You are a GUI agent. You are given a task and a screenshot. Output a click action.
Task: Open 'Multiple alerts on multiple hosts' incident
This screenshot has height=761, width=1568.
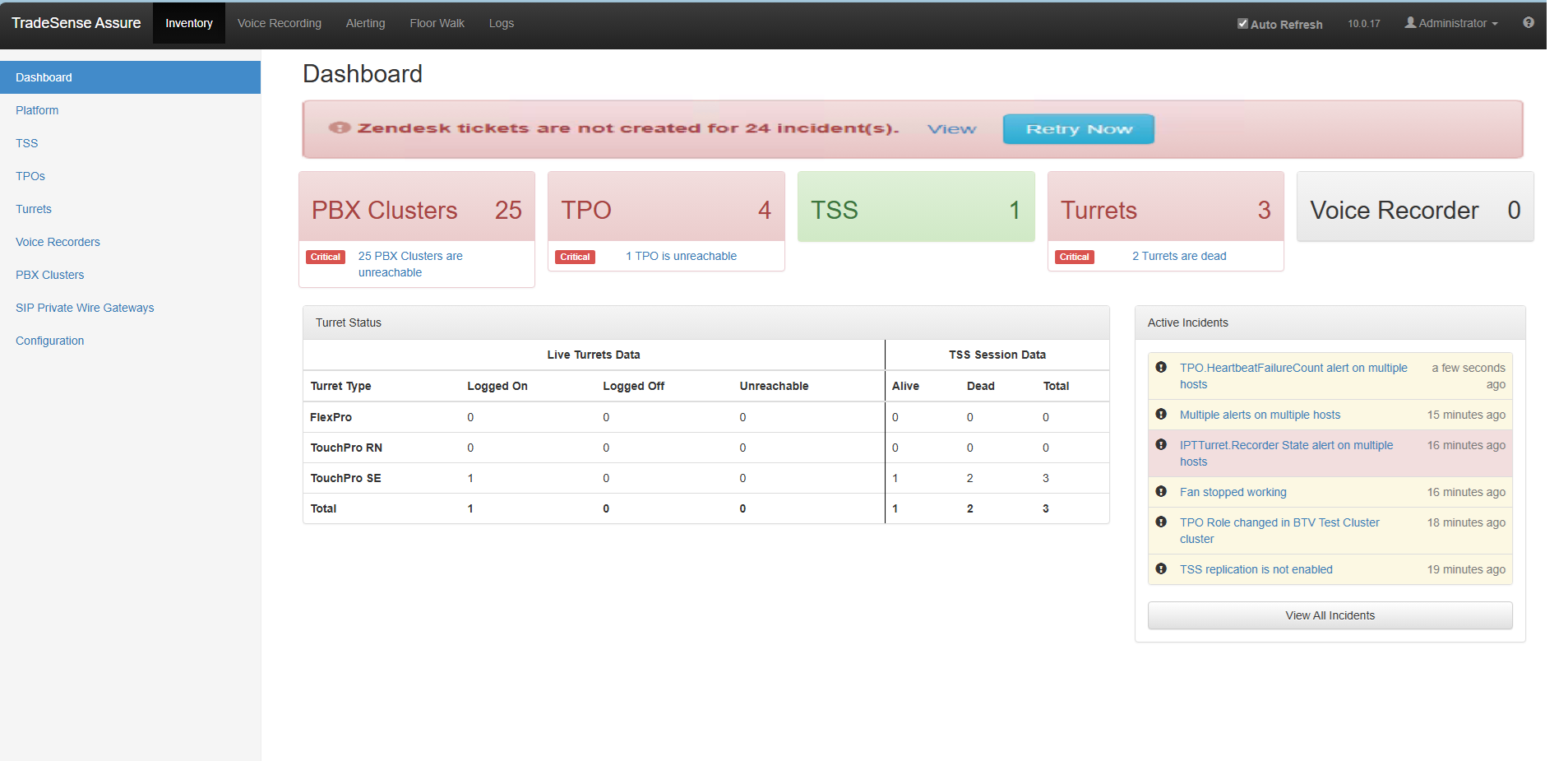1260,415
